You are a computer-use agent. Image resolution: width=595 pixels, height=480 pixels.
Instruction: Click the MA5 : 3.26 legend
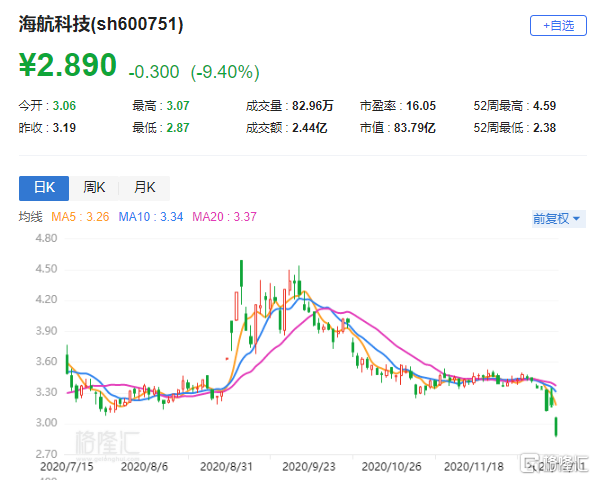[x=80, y=217]
